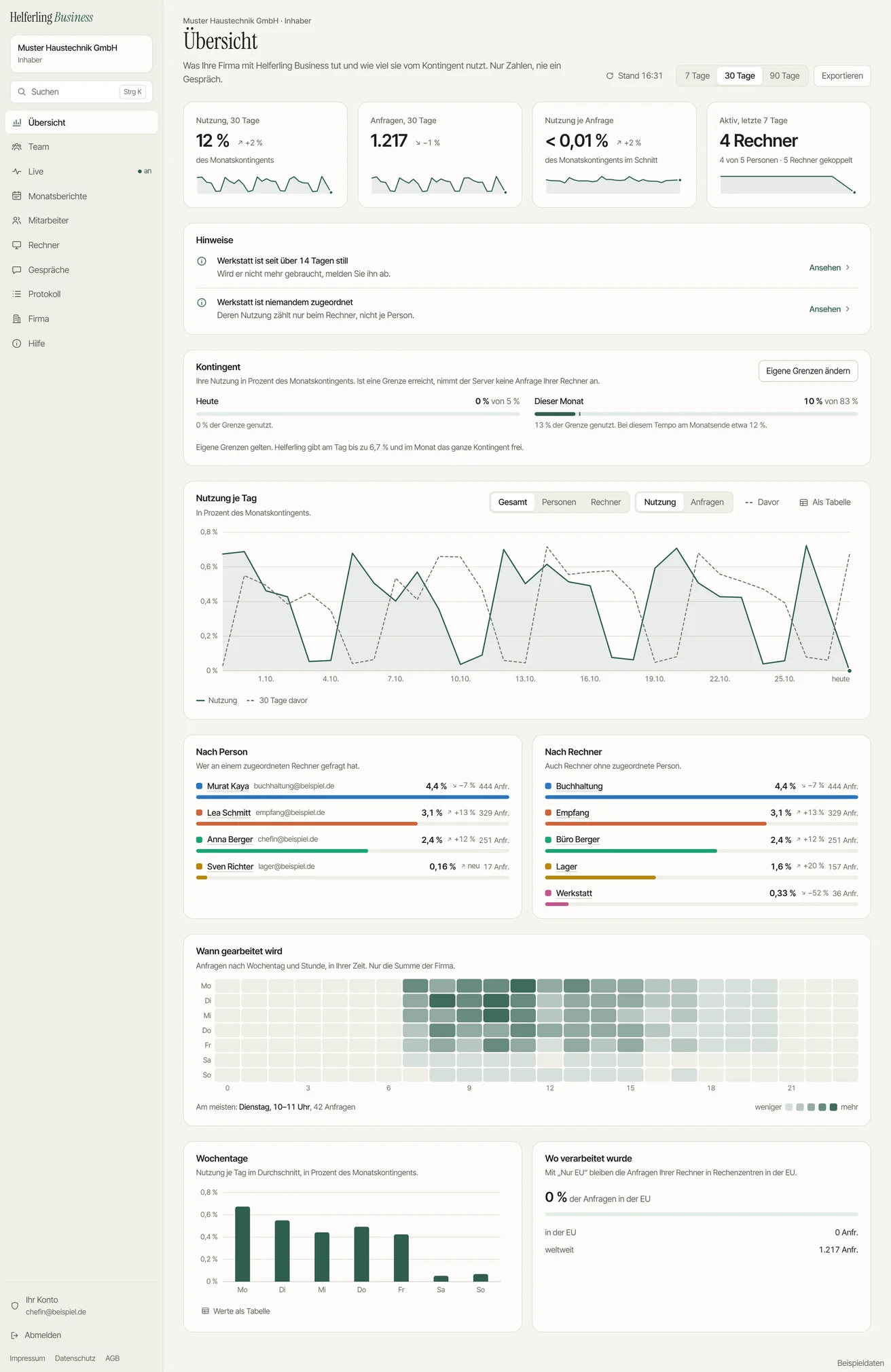
Task: Click the Live pulse icon
Action: (x=17, y=172)
